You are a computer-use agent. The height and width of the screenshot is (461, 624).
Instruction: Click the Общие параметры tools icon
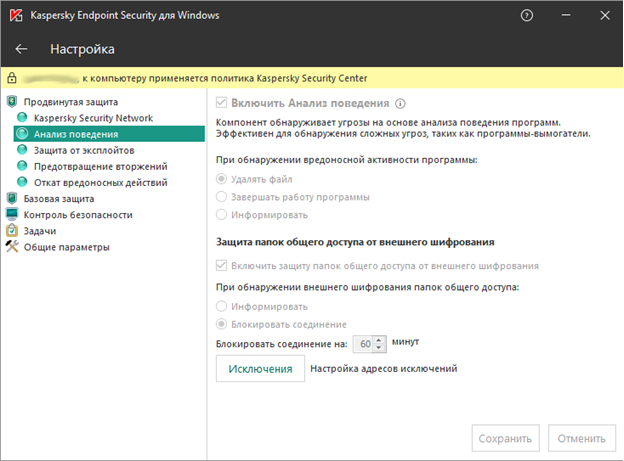click(12, 247)
